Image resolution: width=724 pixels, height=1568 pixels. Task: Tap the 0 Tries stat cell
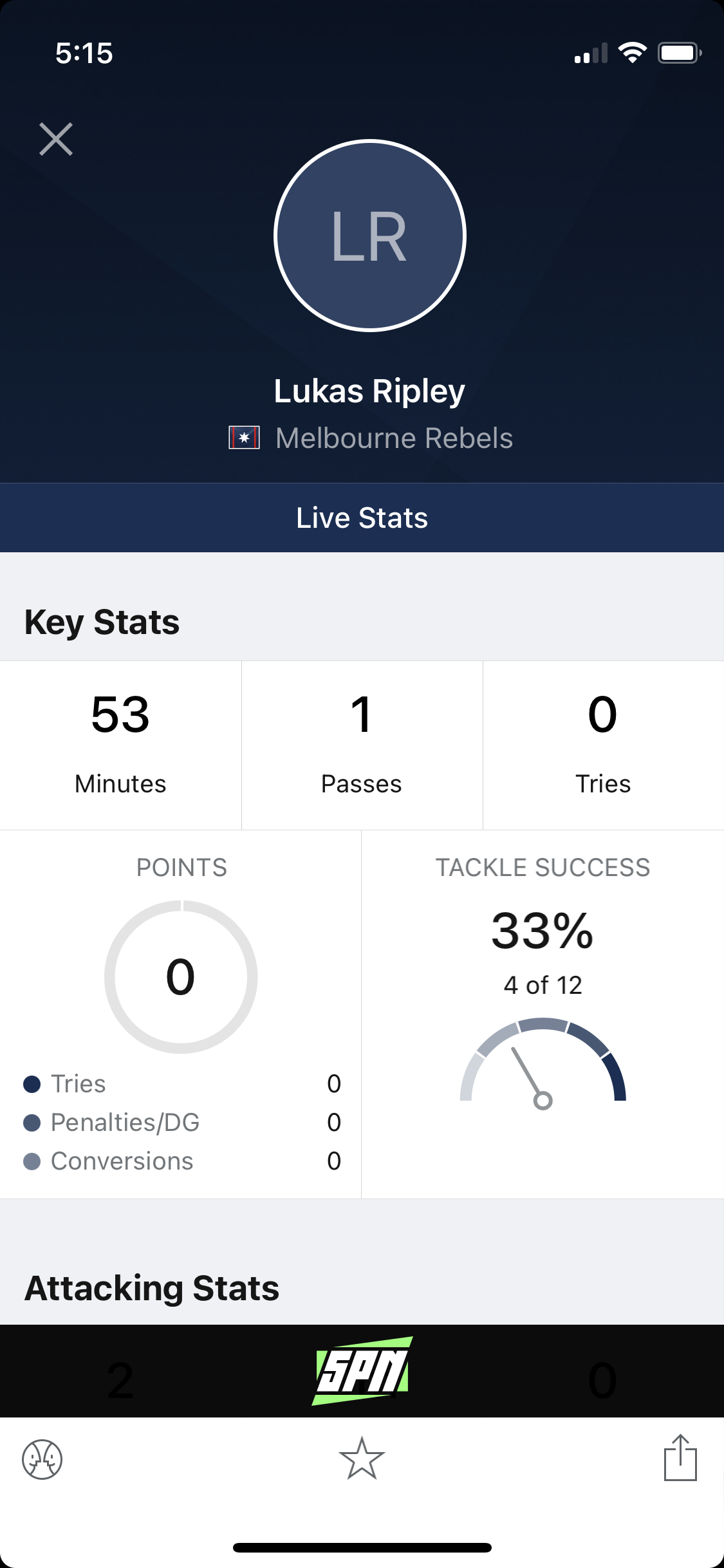point(603,745)
